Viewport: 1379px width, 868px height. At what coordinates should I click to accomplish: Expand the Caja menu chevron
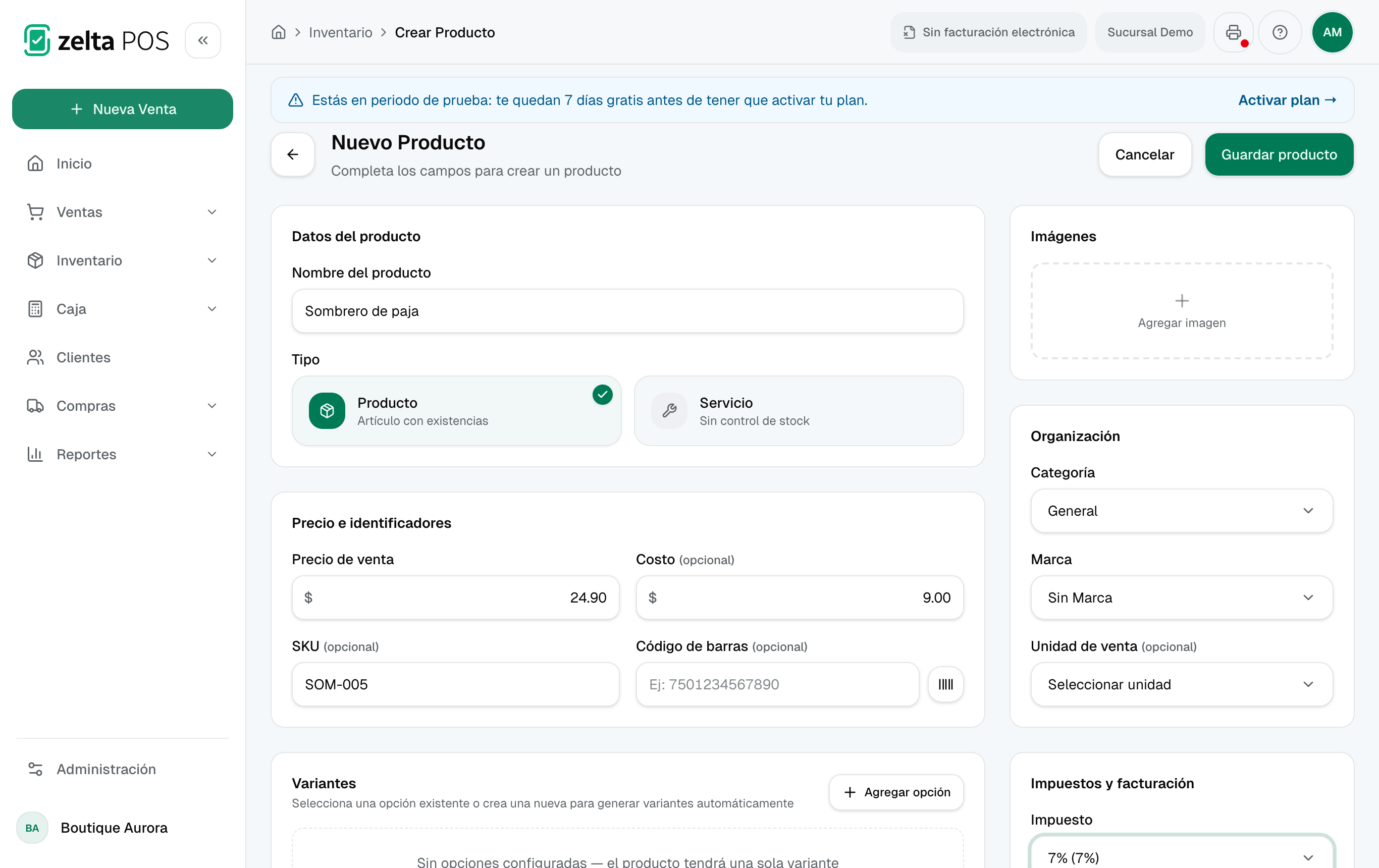pyautogui.click(x=212, y=309)
